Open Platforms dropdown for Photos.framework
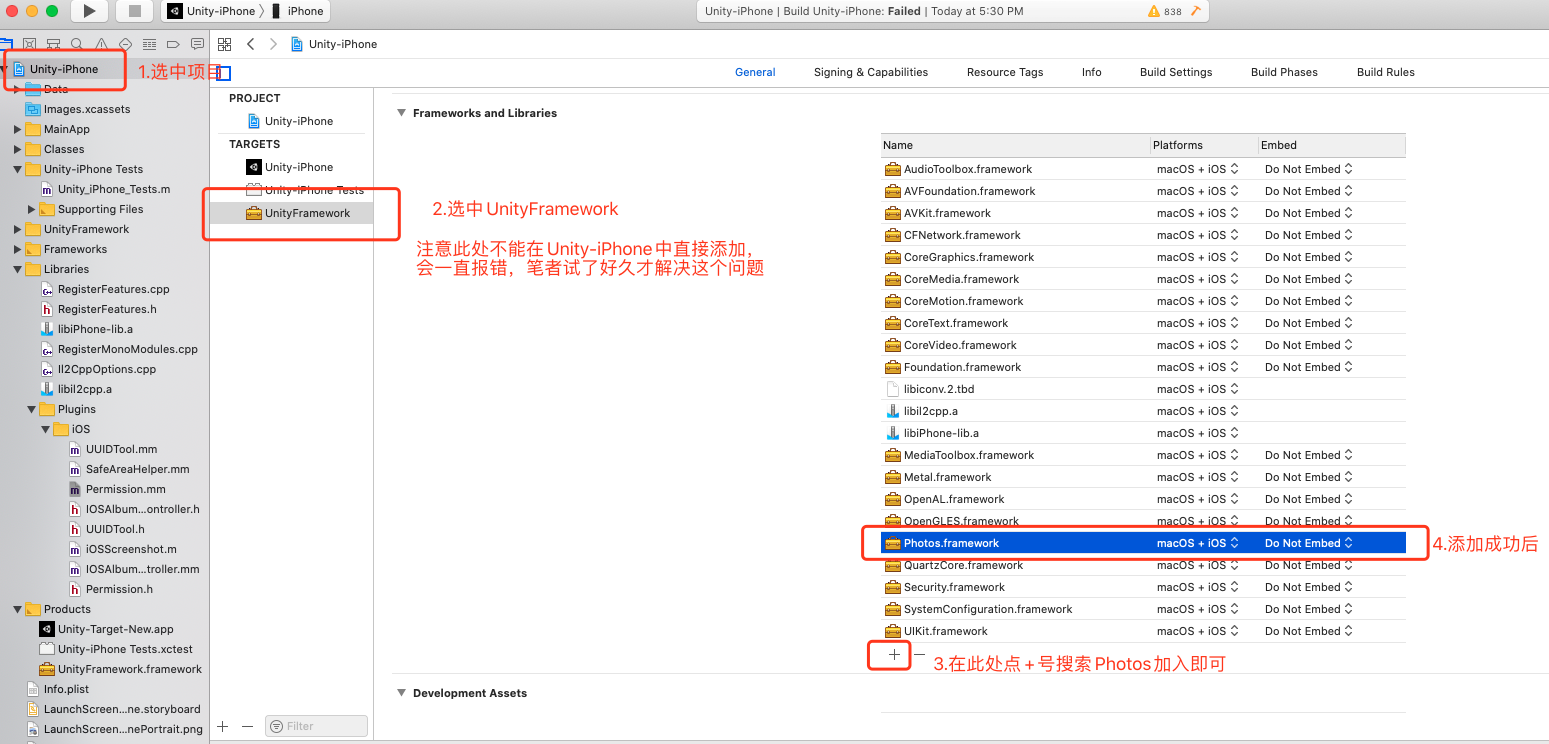Viewport: 1549px width, 744px height. click(1198, 543)
